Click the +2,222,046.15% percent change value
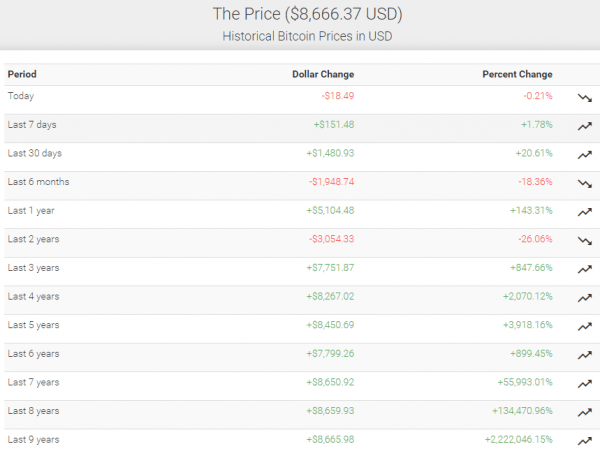This screenshot has width=600, height=458. [519, 440]
